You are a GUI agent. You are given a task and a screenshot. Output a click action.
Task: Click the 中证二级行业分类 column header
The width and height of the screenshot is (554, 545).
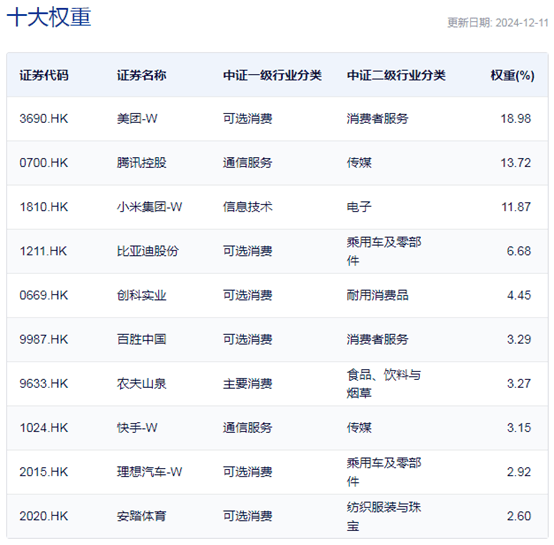[x=396, y=75]
